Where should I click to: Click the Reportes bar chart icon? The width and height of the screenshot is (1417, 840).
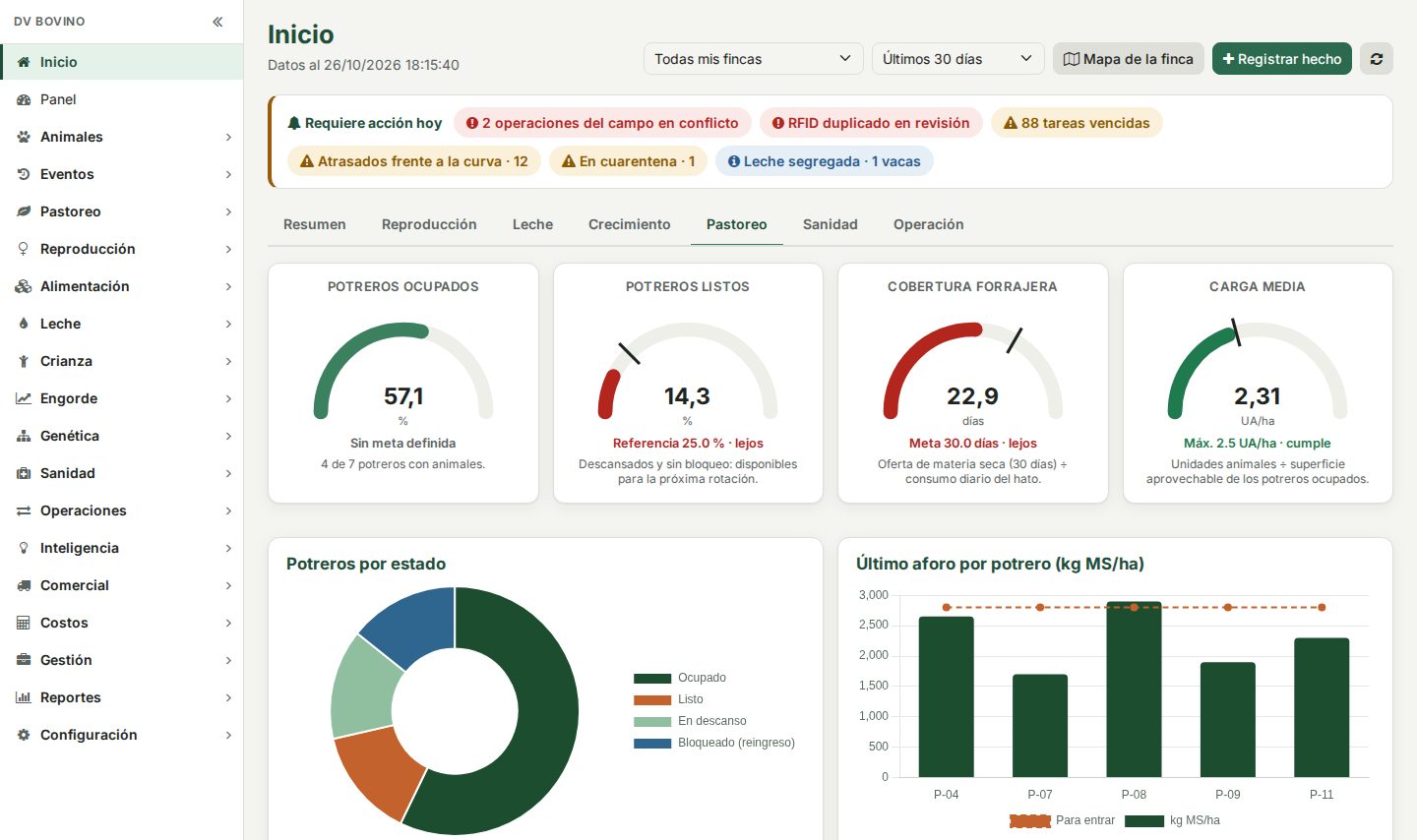(24, 697)
